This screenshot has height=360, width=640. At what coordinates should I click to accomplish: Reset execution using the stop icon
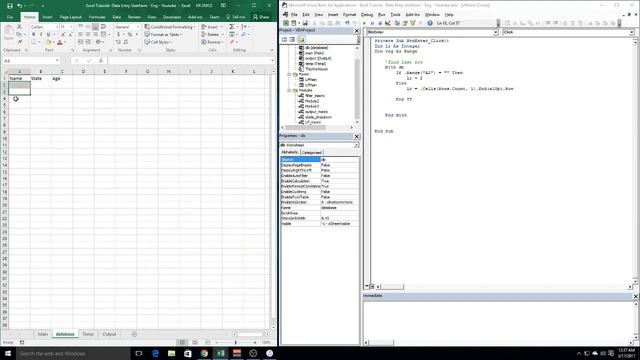coord(380,23)
